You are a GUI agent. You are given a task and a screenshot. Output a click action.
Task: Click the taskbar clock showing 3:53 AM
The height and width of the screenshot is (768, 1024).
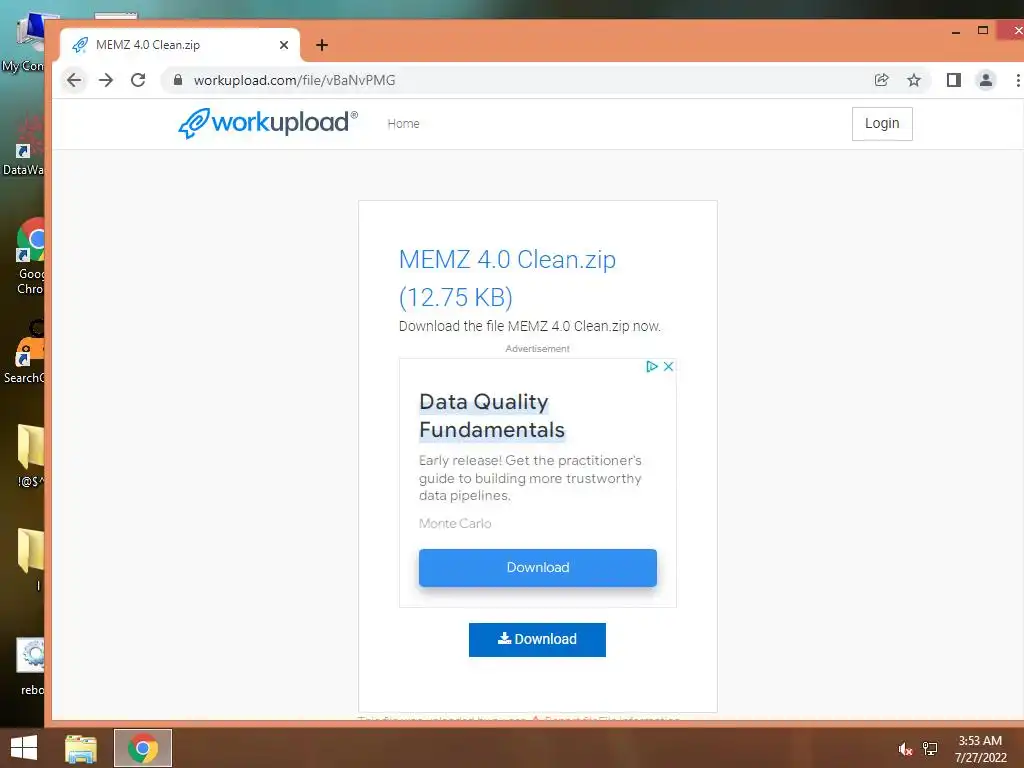click(x=980, y=749)
